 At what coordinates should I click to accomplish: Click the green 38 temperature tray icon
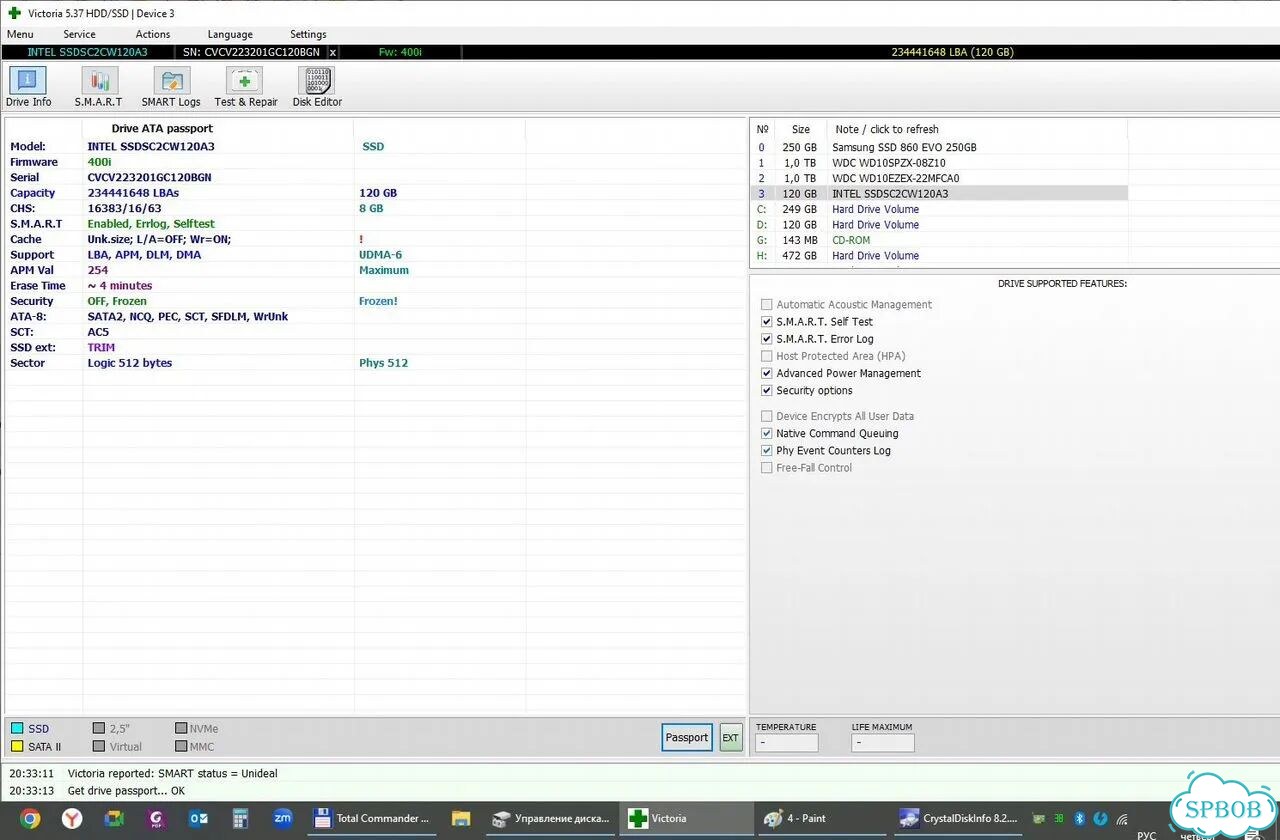1058,818
